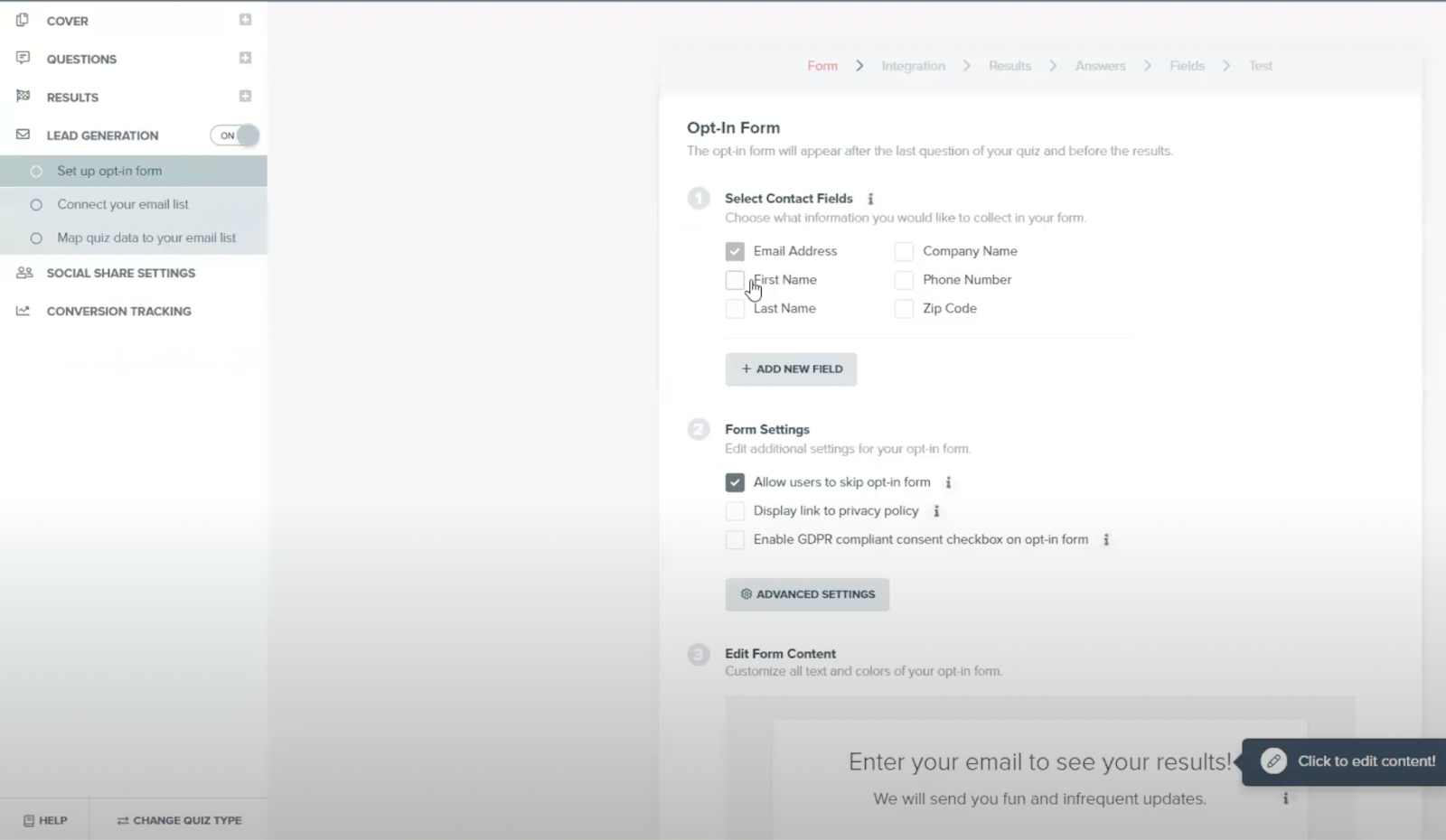The image size is (1446, 840).
Task: Uncheck the Email Address checkbox
Action: pos(735,251)
